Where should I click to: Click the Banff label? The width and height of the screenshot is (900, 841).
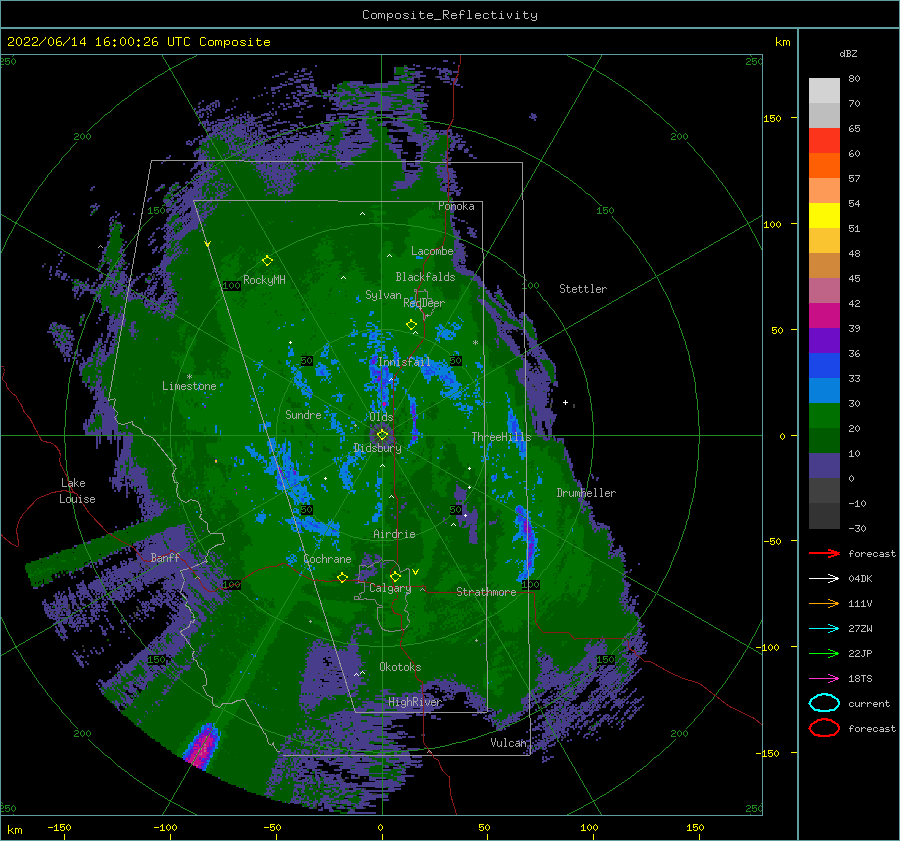click(x=165, y=557)
